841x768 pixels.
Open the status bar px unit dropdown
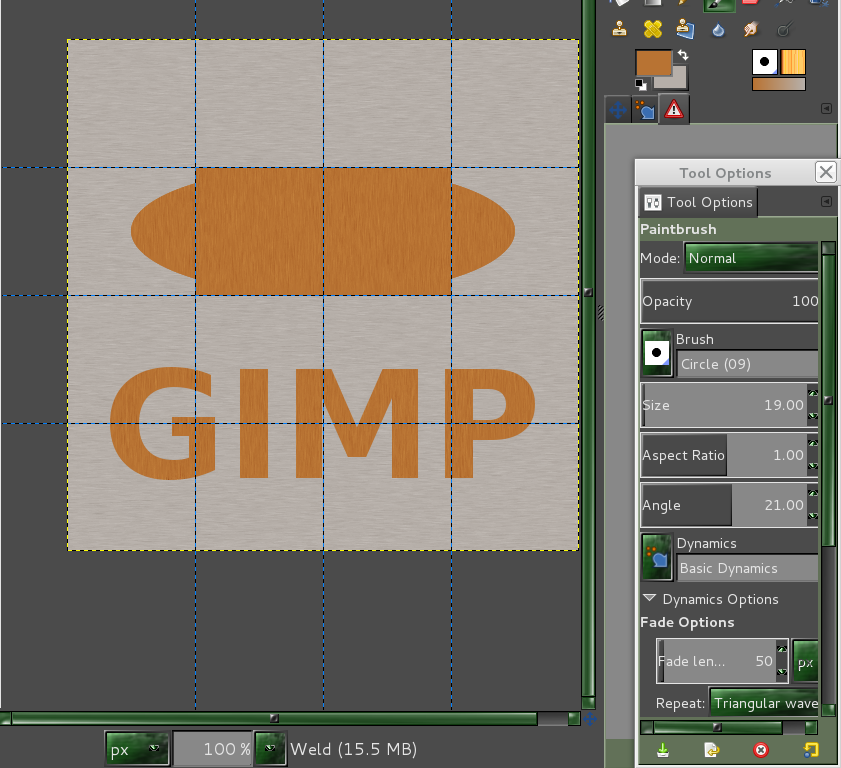pyautogui.click(x=137, y=749)
